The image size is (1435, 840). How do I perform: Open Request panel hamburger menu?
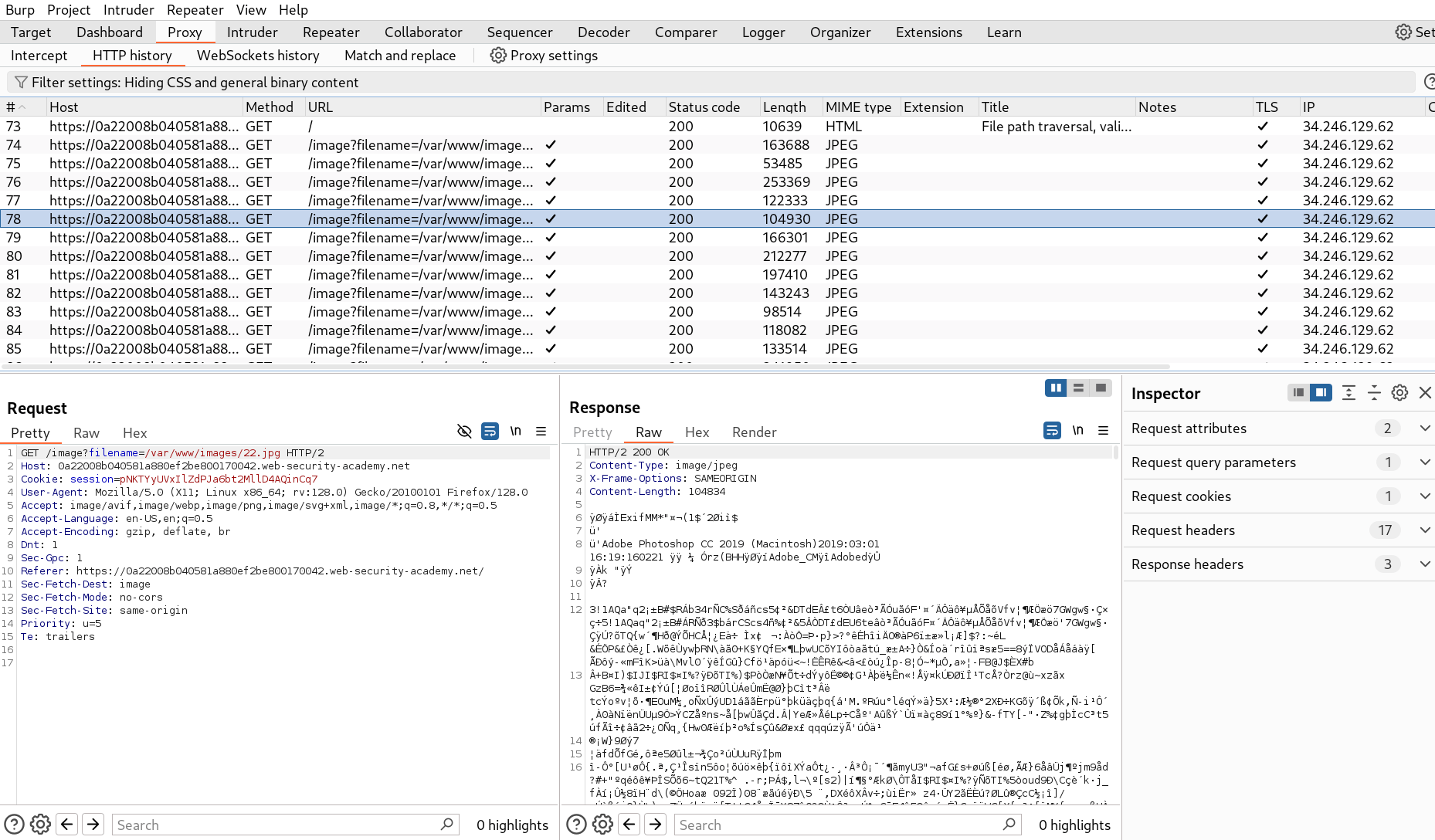(541, 432)
